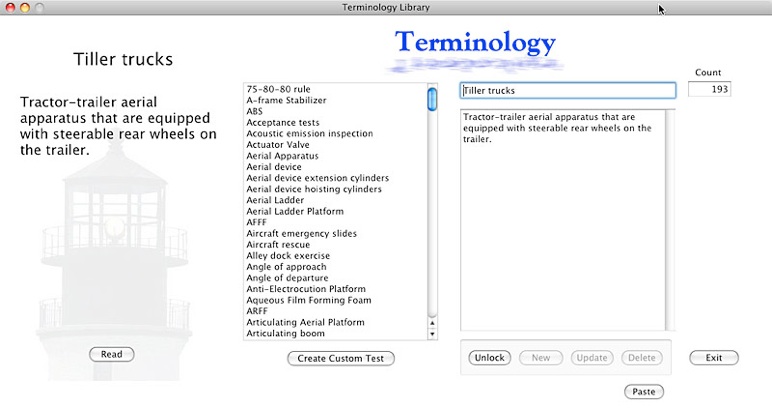Click the Count field showing 193
This screenshot has height=408, width=772.
709,89
